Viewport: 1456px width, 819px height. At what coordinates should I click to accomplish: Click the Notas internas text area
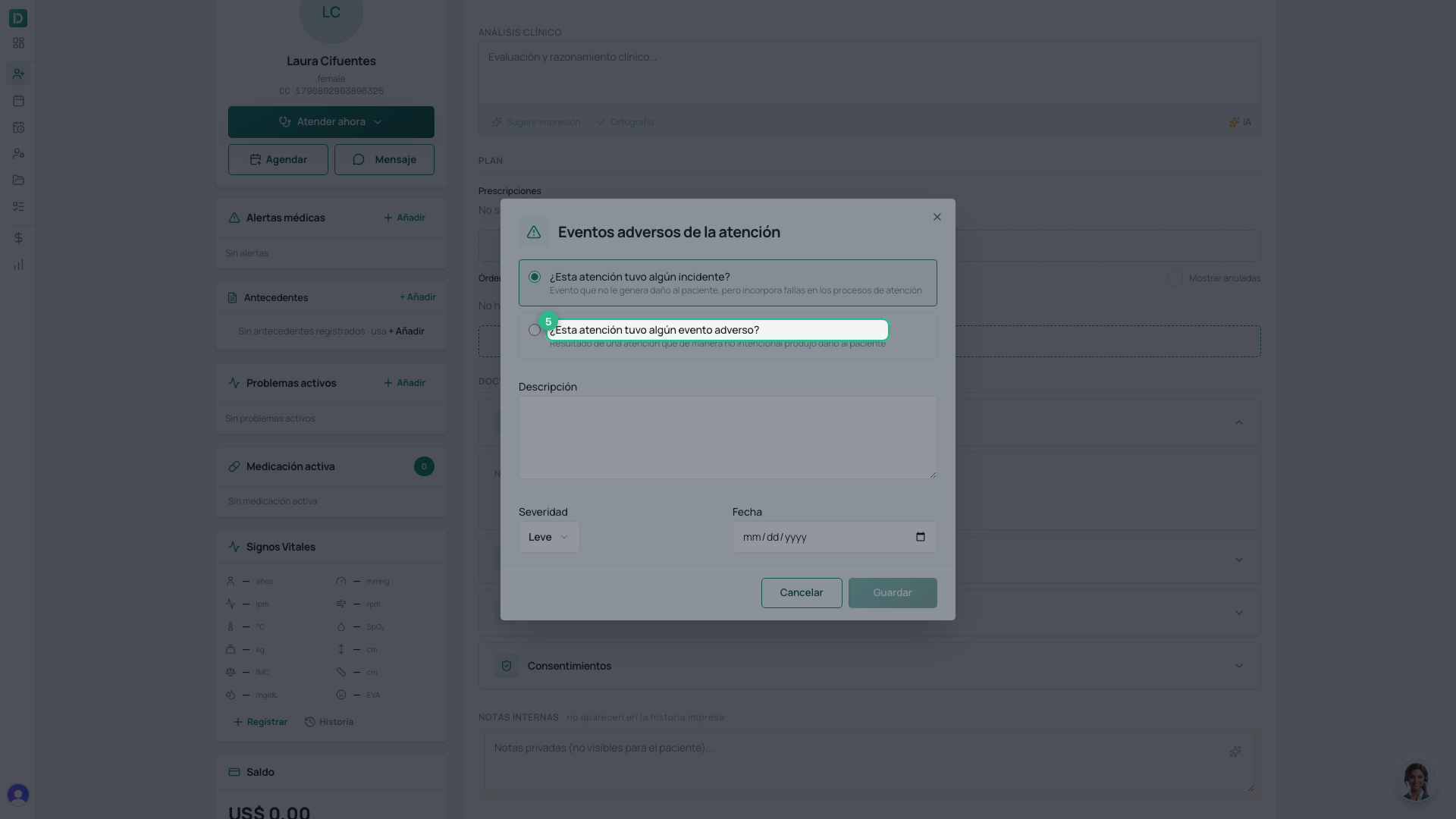(x=870, y=762)
